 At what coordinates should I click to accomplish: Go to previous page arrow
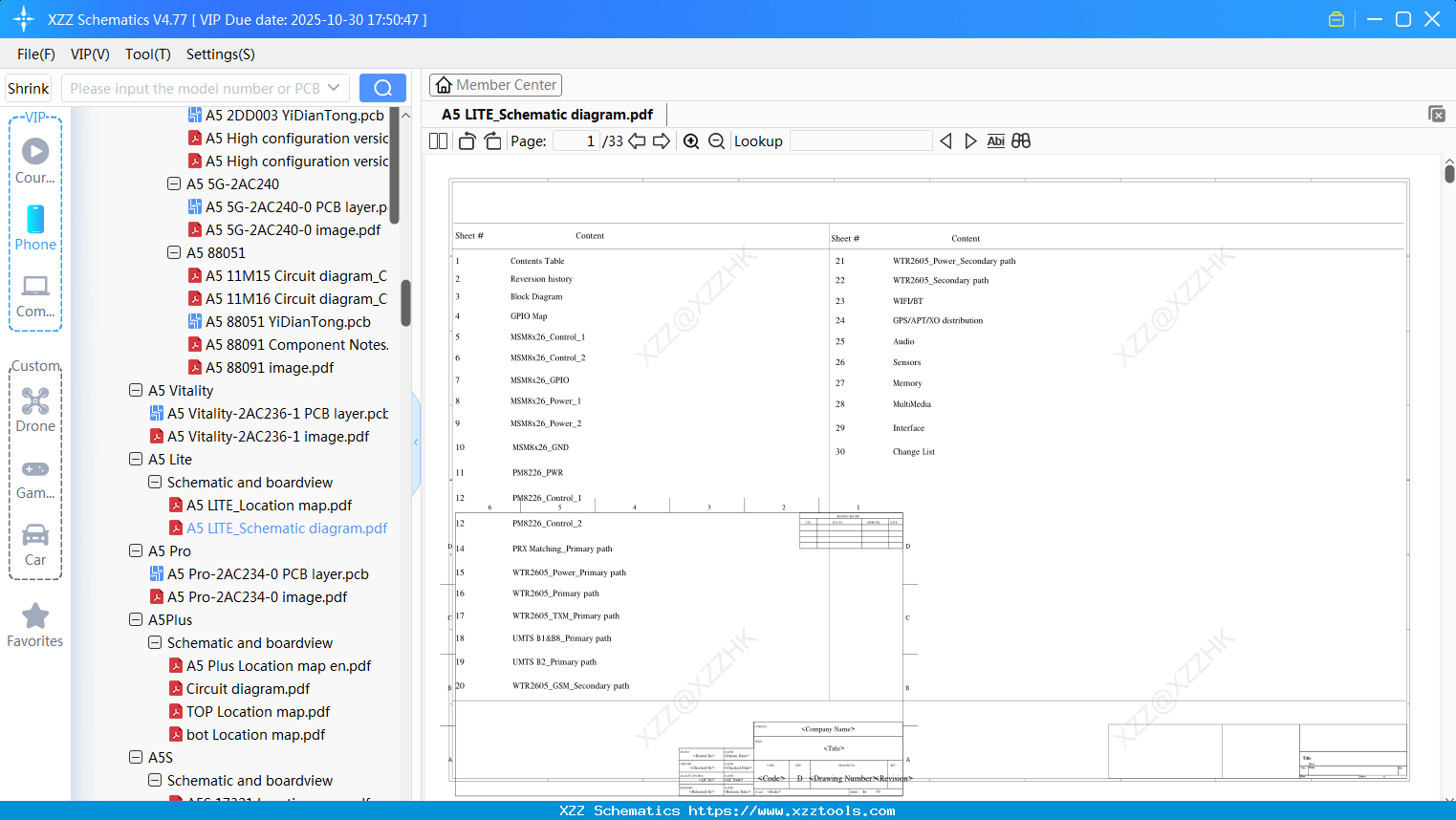click(637, 141)
